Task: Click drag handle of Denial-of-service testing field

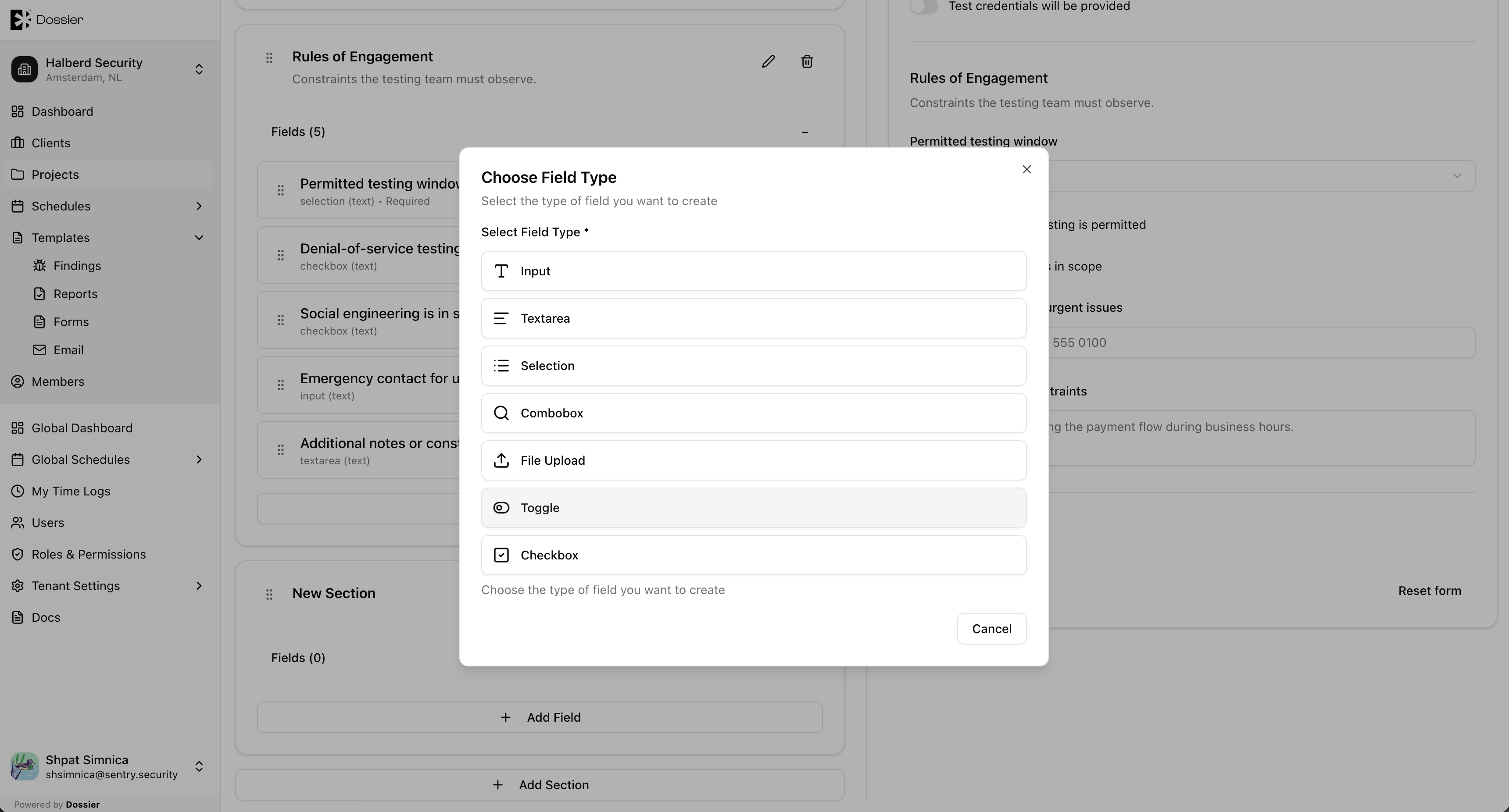Action: [x=281, y=255]
